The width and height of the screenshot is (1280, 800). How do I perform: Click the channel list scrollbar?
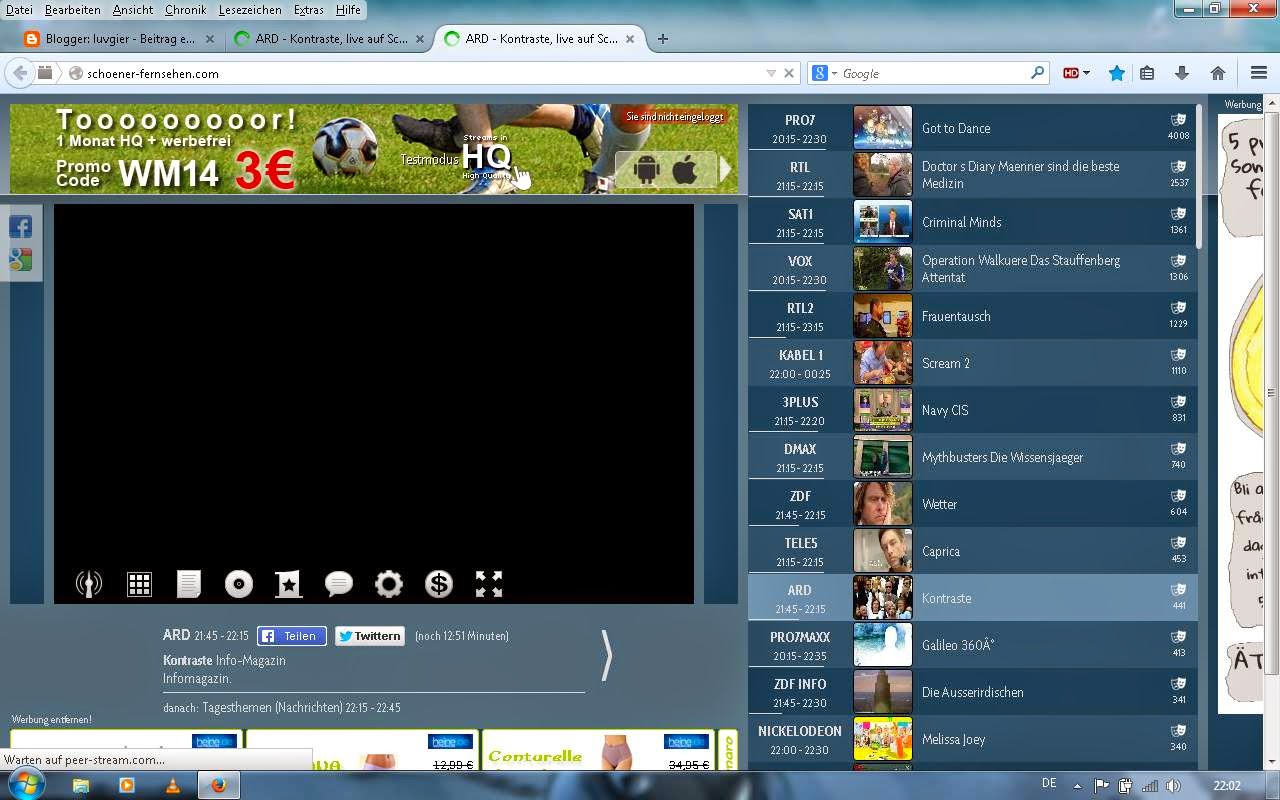click(1200, 176)
